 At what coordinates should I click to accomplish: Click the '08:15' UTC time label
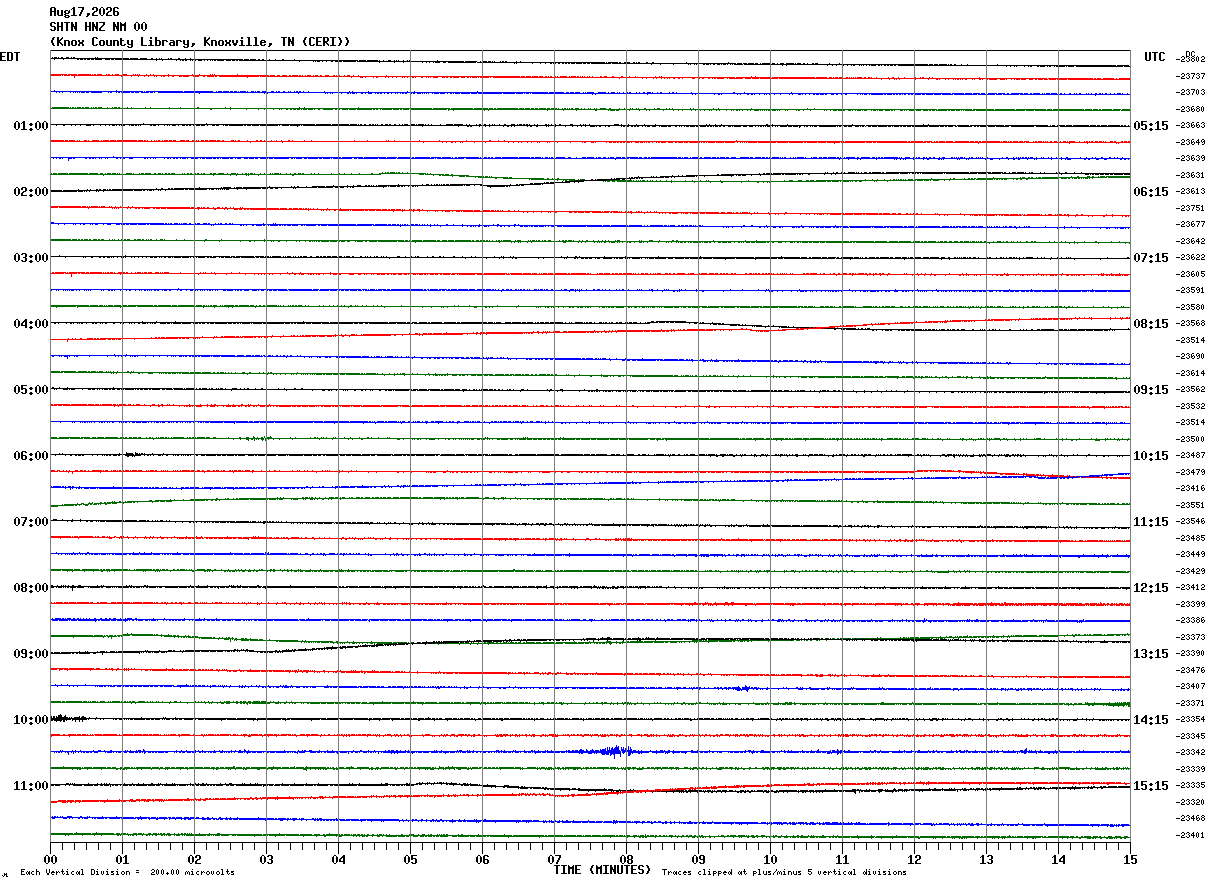click(x=1150, y=324)
